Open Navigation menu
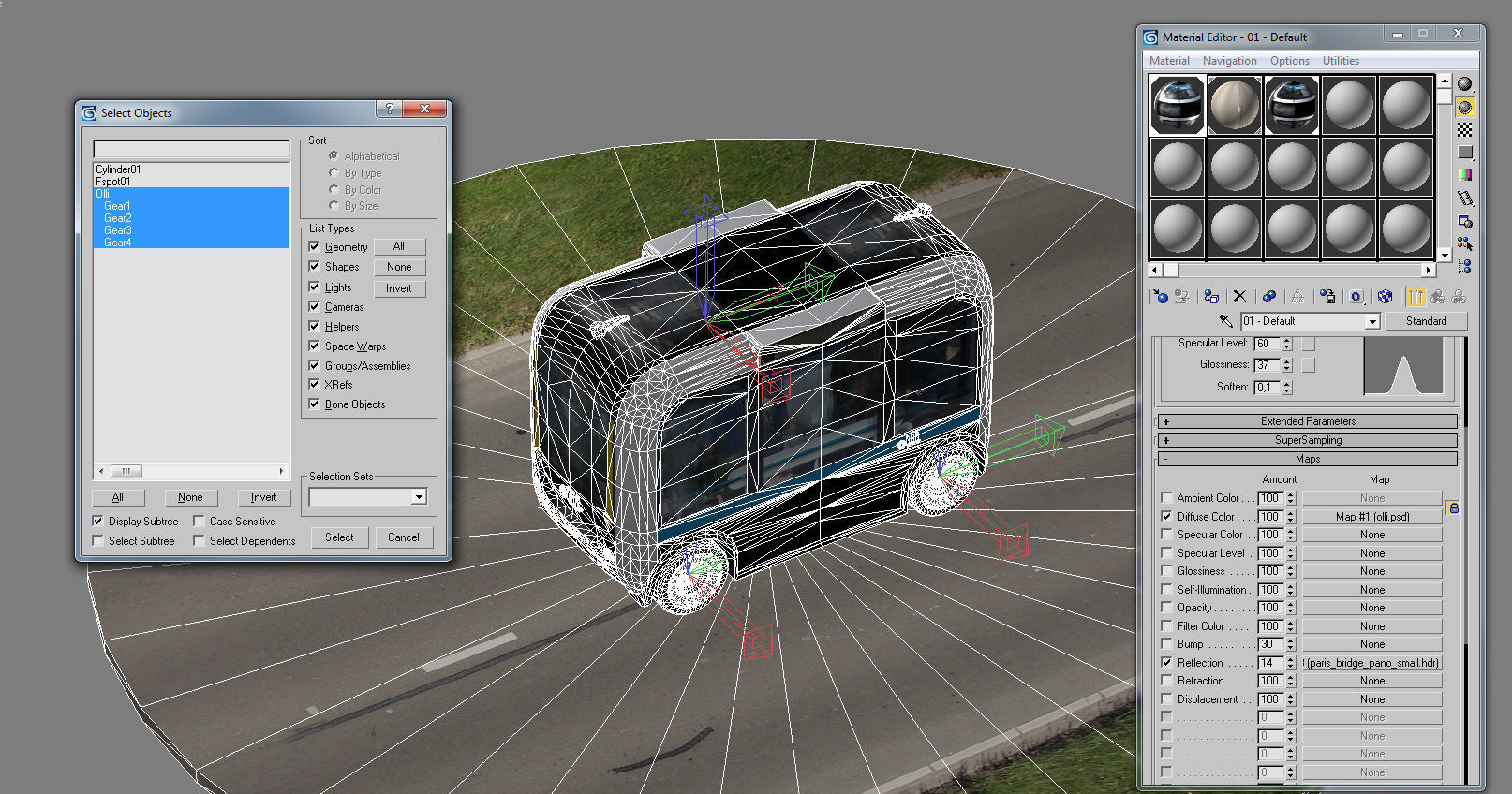Image resolution: width=1512 pixels, height=794 pixels. point(1229,61)
